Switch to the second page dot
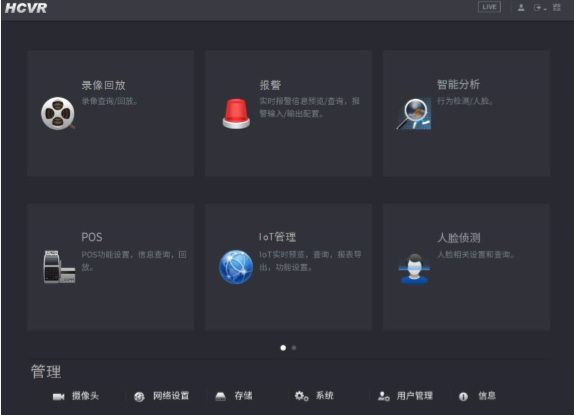 click(x=294, y=348)
